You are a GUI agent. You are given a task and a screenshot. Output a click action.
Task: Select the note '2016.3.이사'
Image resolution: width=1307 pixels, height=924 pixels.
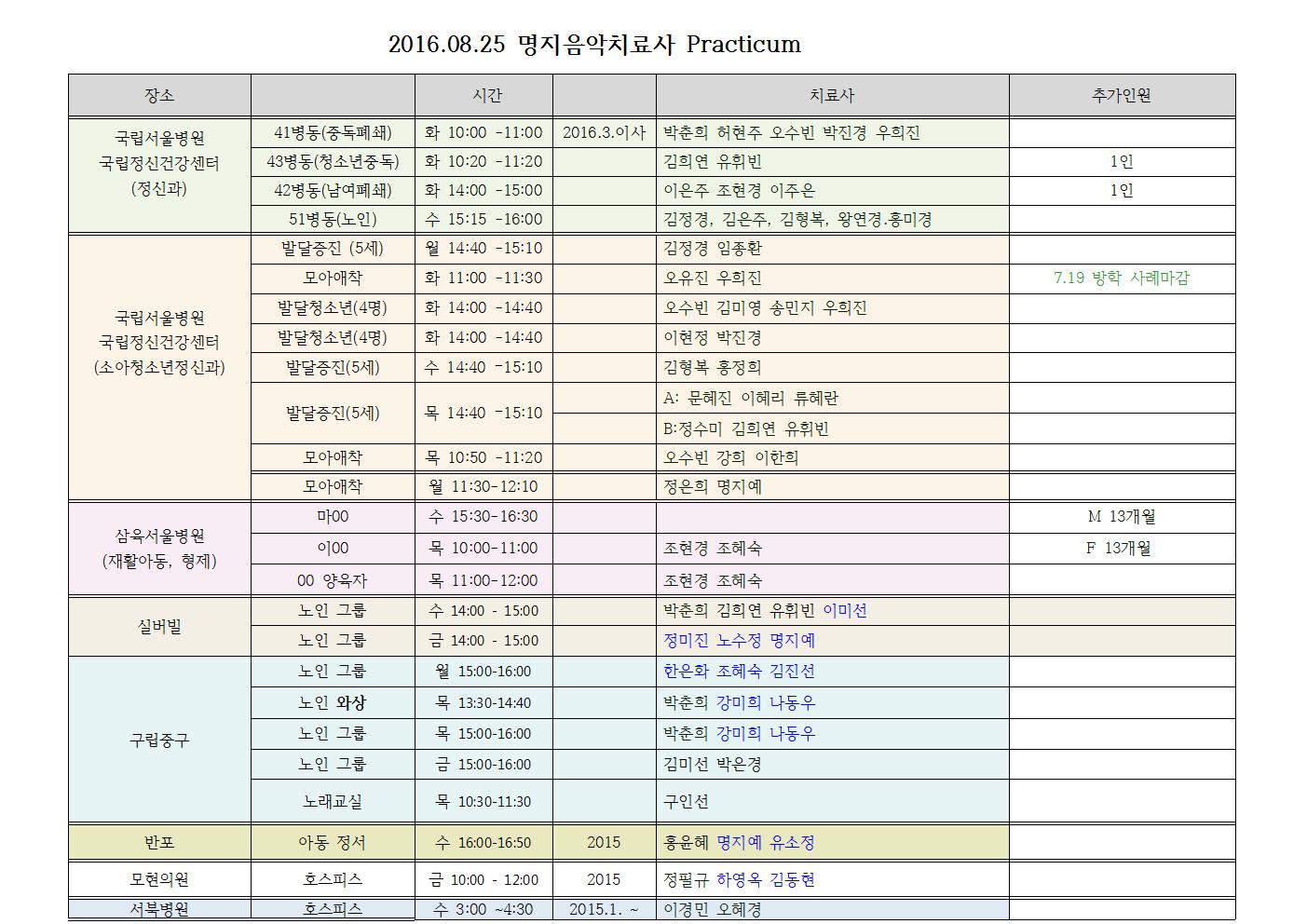tap(604, 133)
